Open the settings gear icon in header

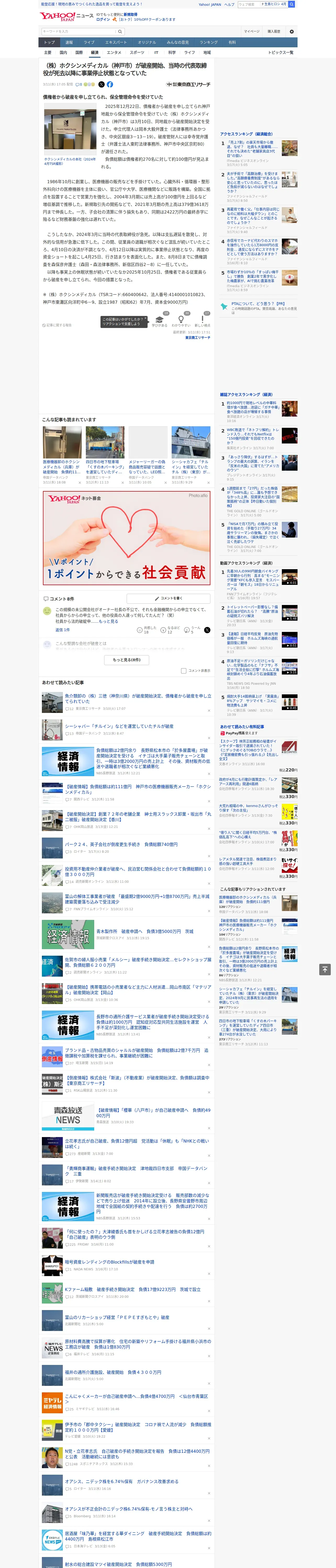292,32
